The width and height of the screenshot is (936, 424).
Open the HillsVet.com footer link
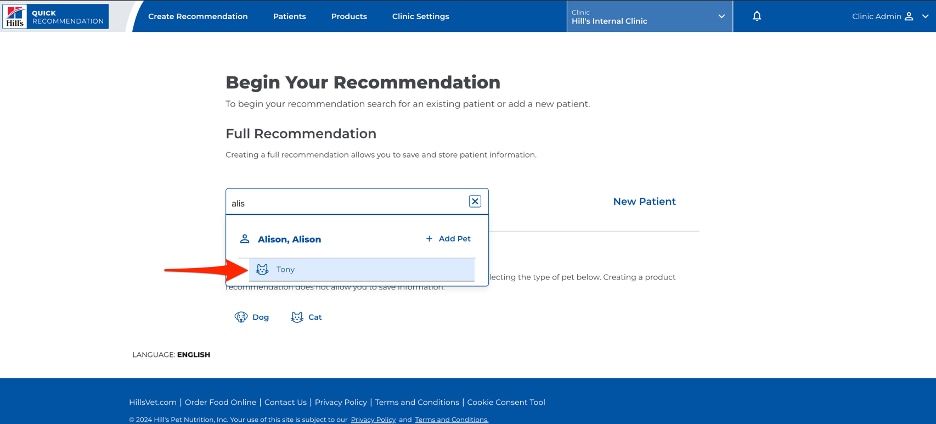click(x=152, y=403)
